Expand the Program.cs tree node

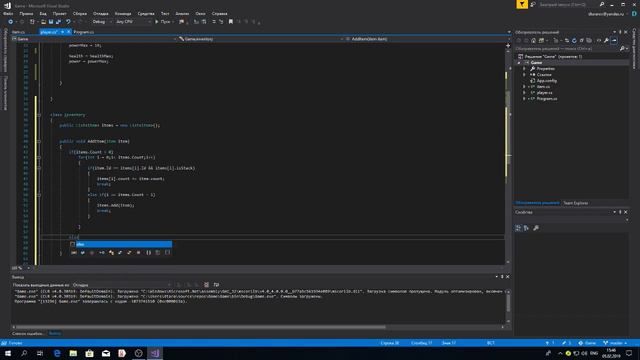coord(524,99)
